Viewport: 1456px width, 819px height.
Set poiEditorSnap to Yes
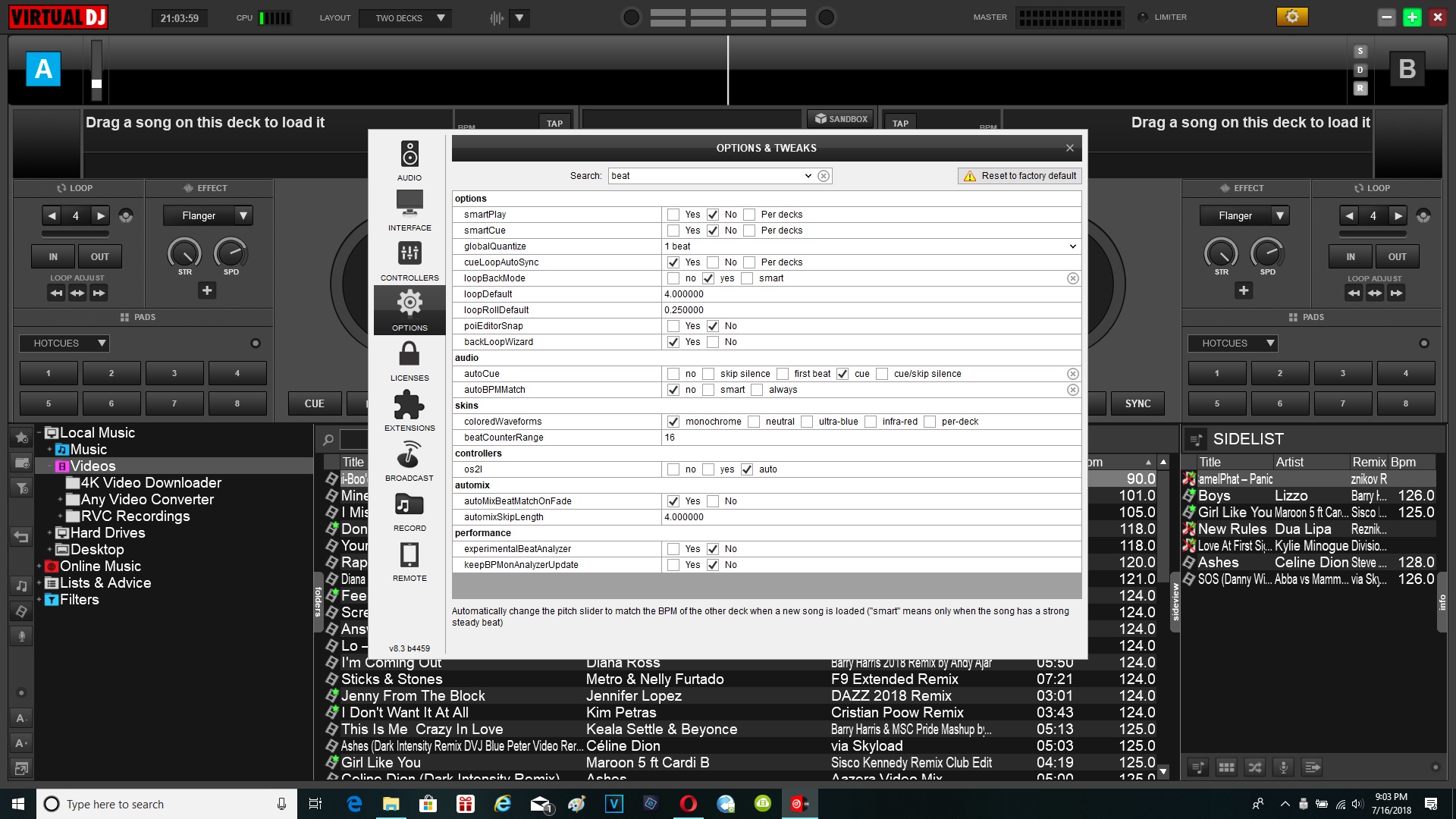click(673, 326)
